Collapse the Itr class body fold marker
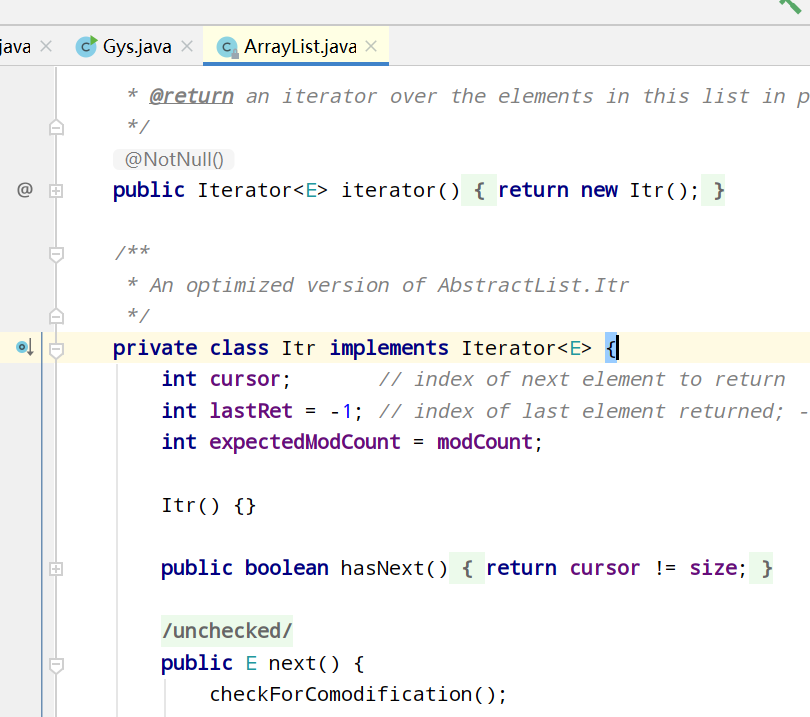The image size is (810, 717). pyautogui.click(x=56, y=350)
